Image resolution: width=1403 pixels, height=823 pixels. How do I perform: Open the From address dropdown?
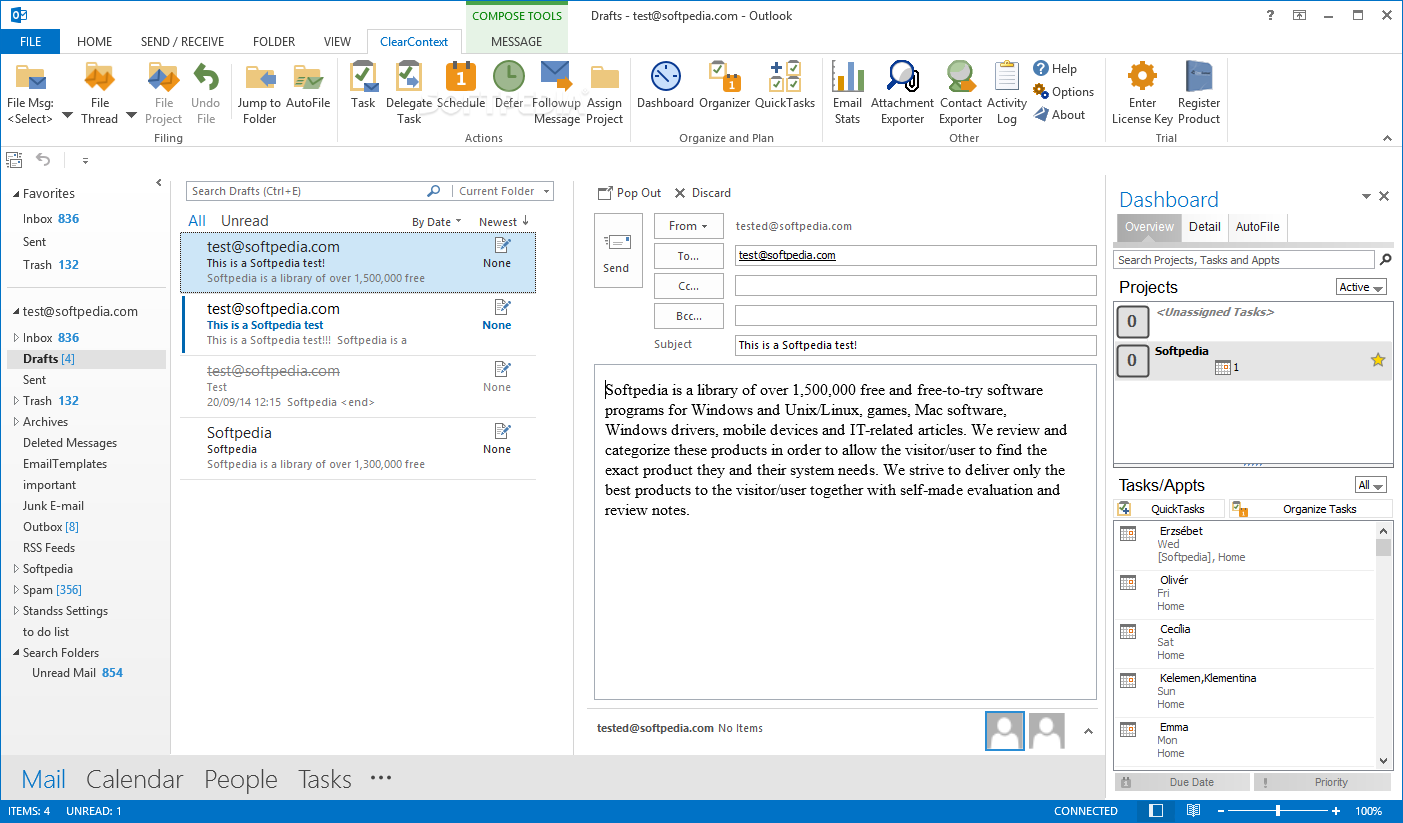(x=688, y=226)
